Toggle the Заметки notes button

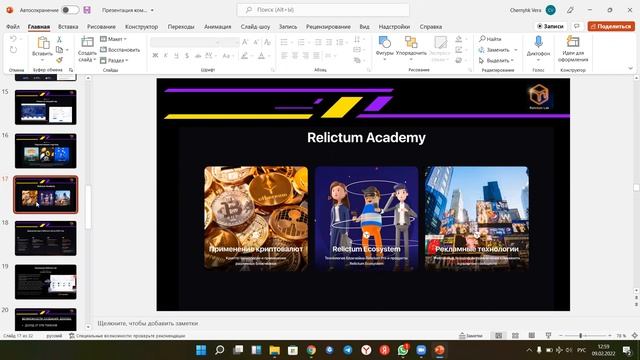coord(471,336)
